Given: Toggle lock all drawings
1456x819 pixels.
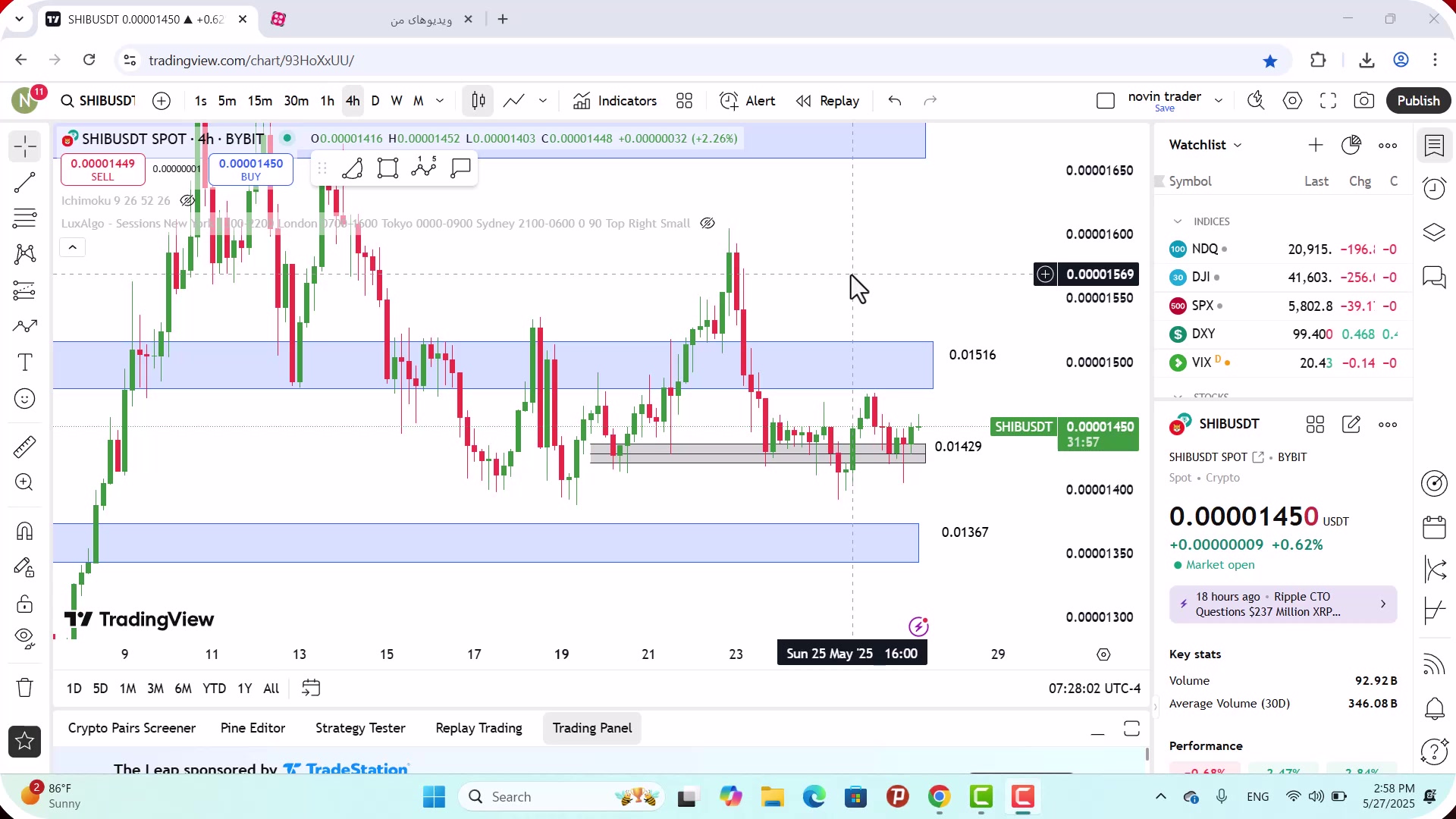Looking at the screenshot, I should (x=25, y=604).
